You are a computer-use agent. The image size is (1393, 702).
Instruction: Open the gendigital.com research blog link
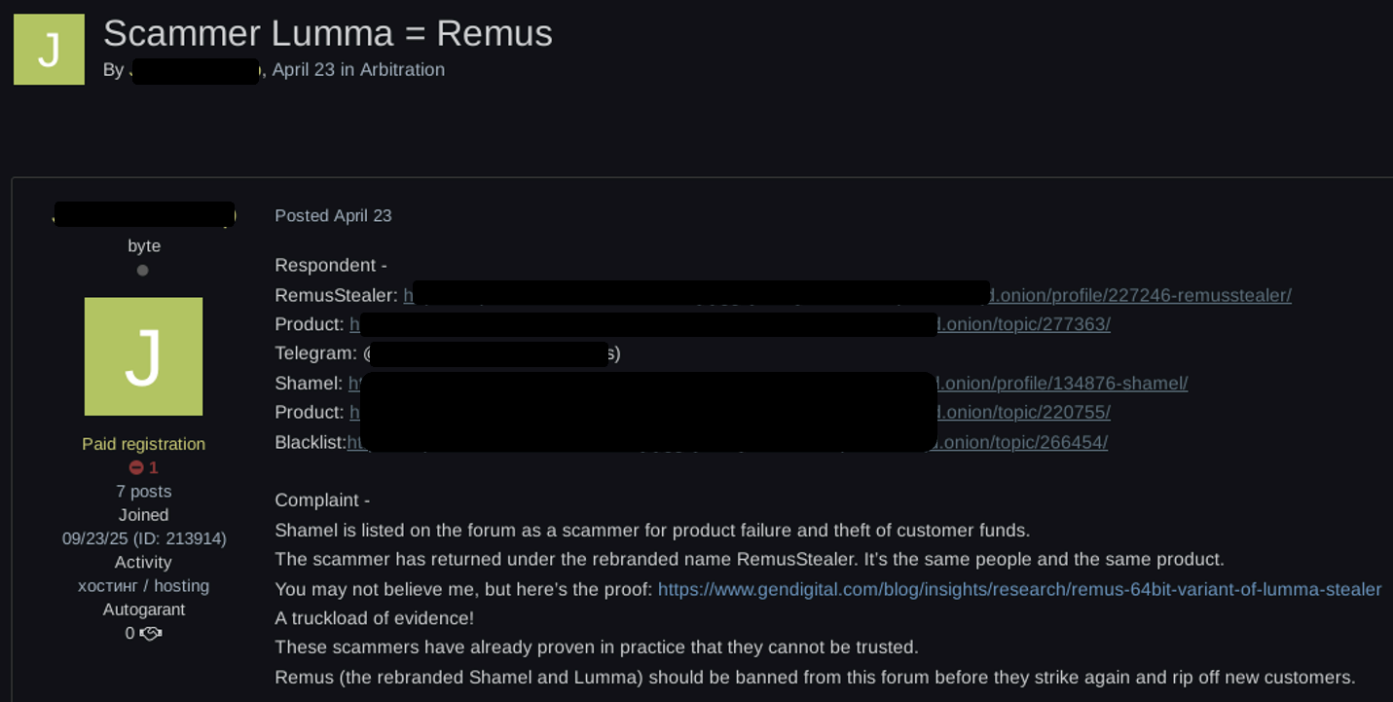point(1020,590)
